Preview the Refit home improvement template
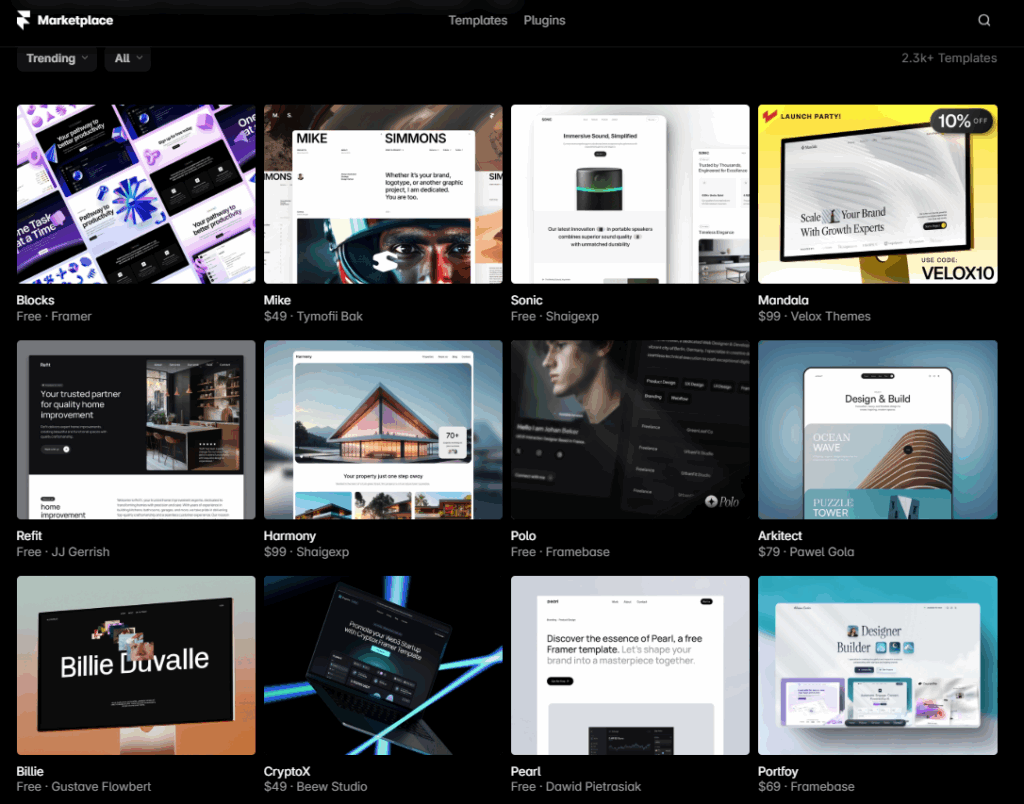This screenshot has width=1024, height=804. click(136, 429)
